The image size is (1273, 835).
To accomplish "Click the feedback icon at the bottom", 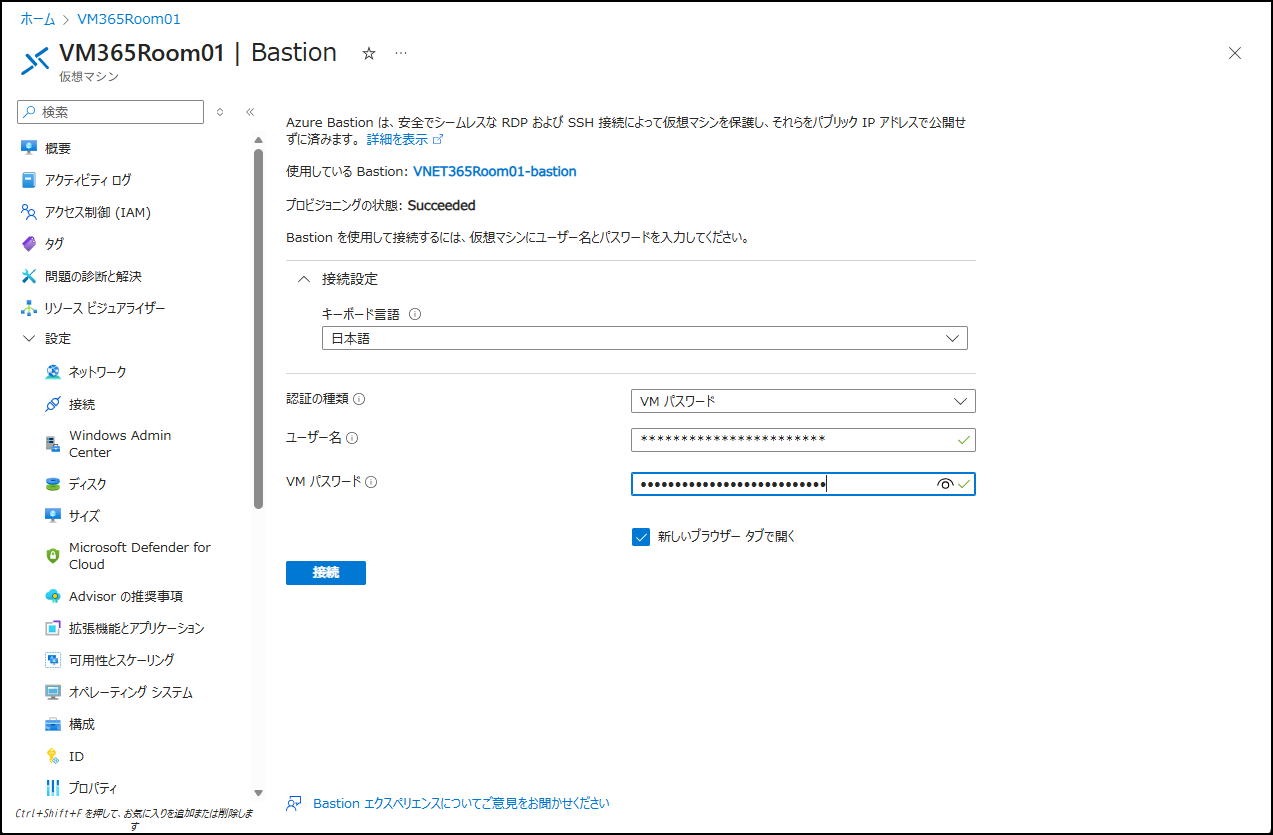I will [x=294, y=803].
